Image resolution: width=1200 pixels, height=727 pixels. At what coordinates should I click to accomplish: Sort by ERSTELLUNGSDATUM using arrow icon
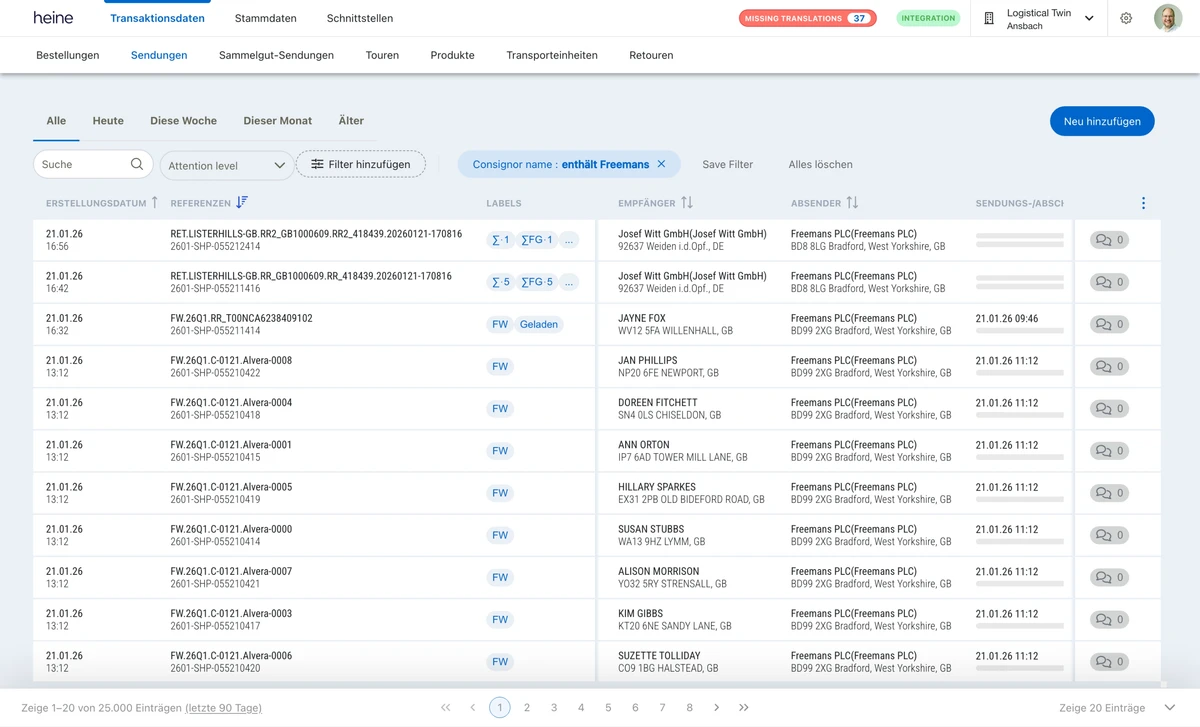point(156,202)
